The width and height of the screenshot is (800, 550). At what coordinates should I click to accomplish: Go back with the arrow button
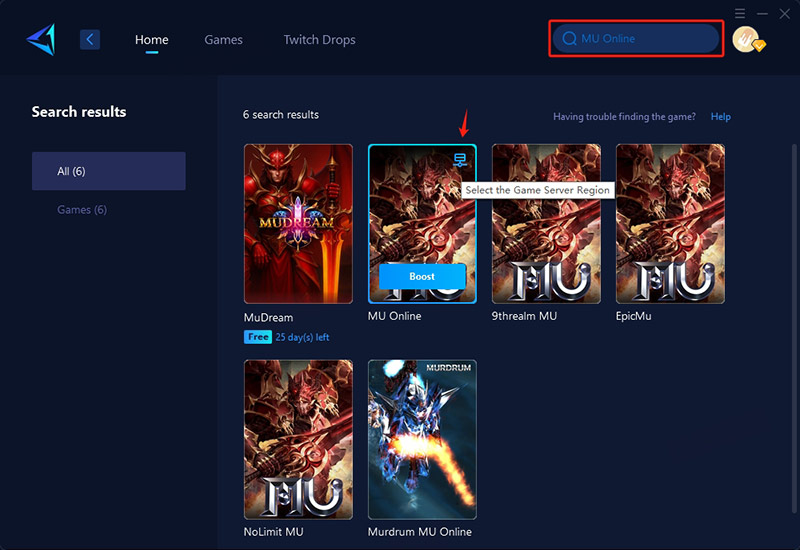pyautogui.click(x=90, y=39)
